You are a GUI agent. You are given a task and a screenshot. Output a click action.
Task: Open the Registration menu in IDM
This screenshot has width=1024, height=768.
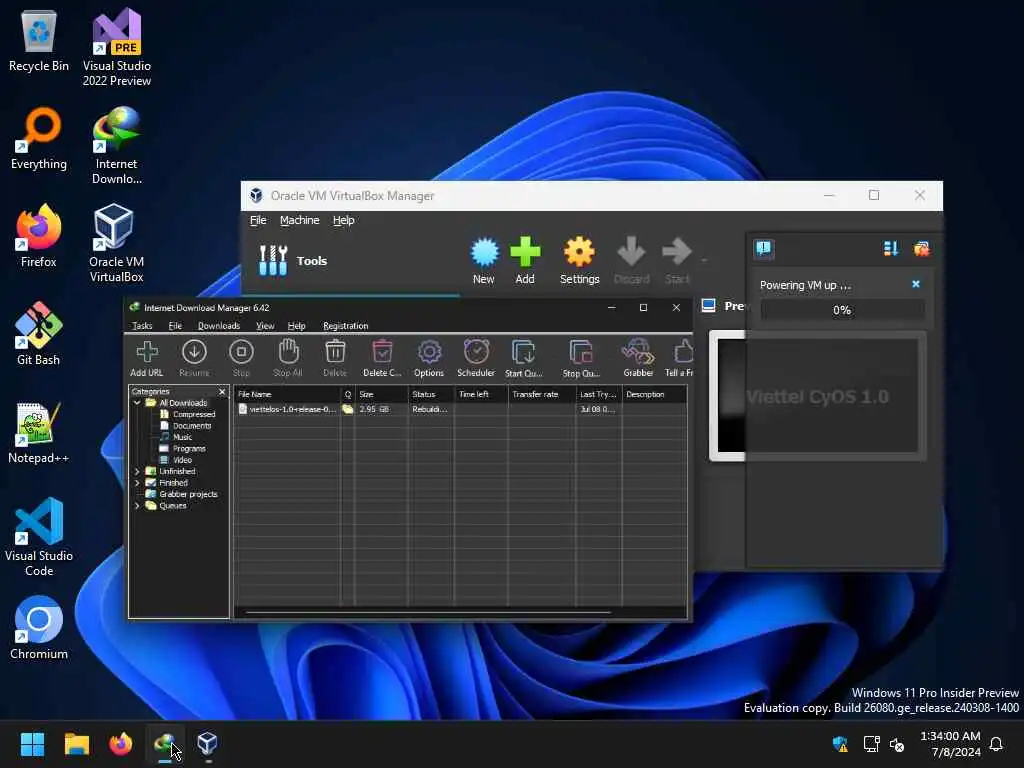click(345, 325)
